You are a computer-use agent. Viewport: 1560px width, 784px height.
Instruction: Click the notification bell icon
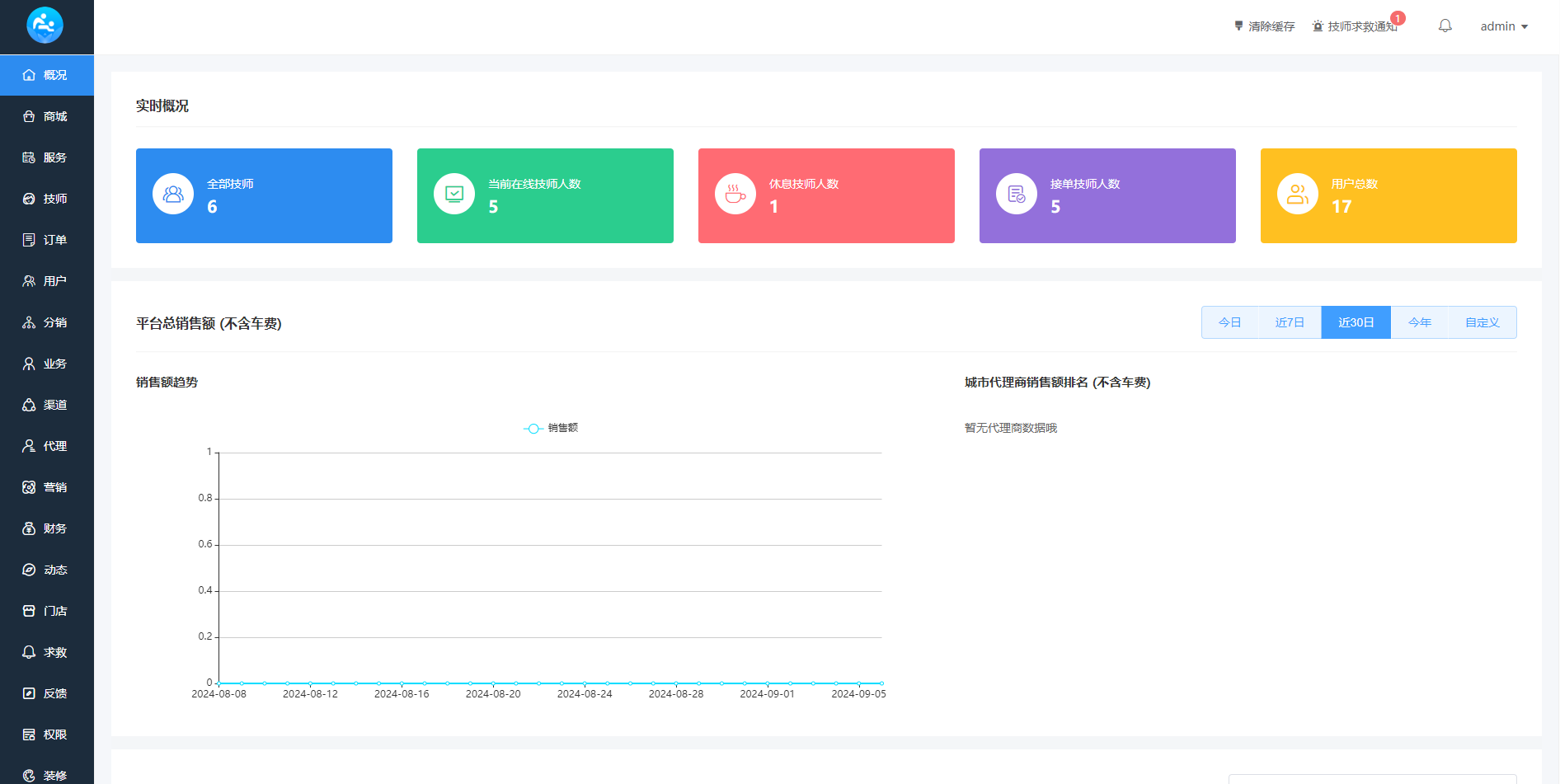pos(1445,26)
